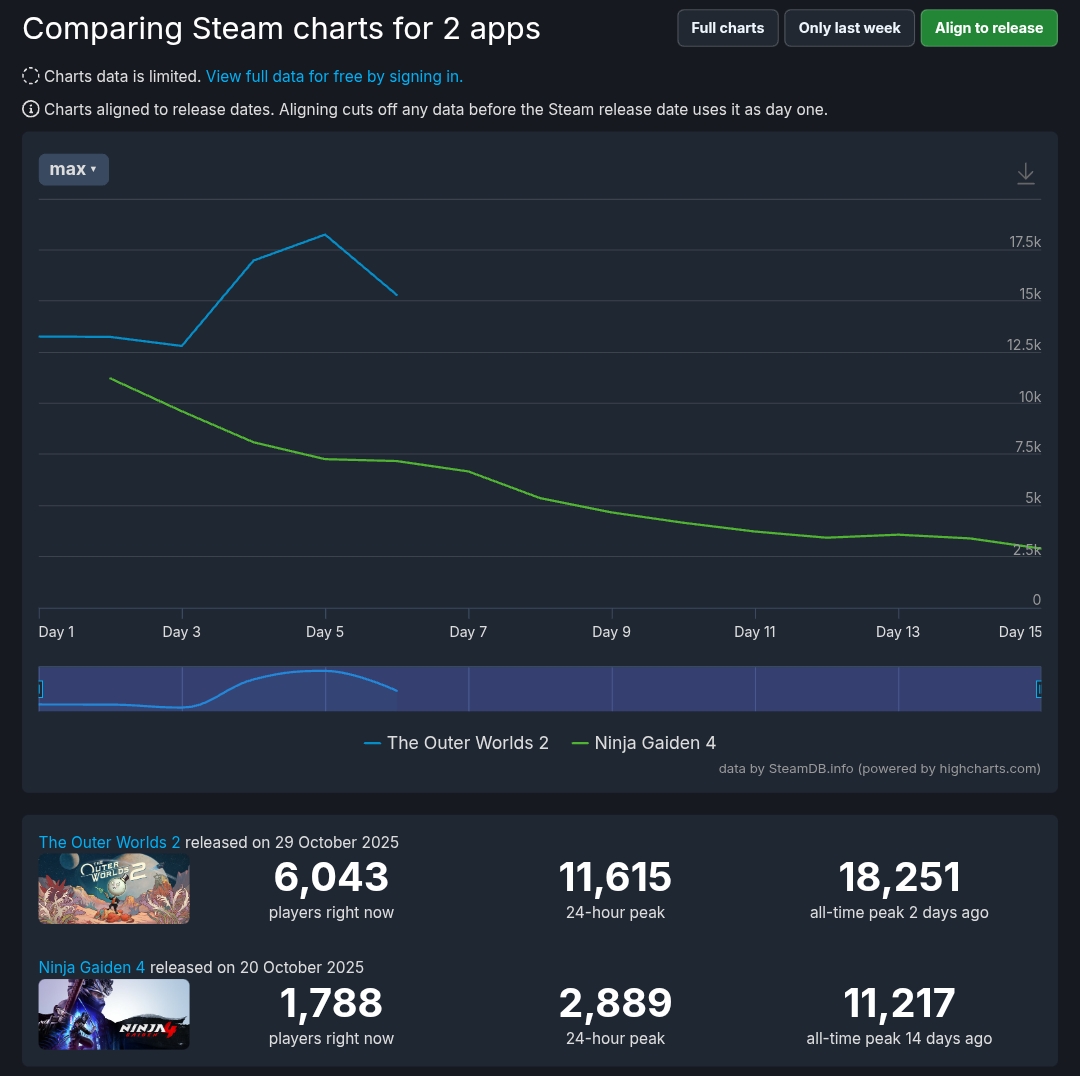Click the dashed circle limited-data icon
Viewport: 1080px width, 1076px height.
pyautogui.click(x=30, y=76)
